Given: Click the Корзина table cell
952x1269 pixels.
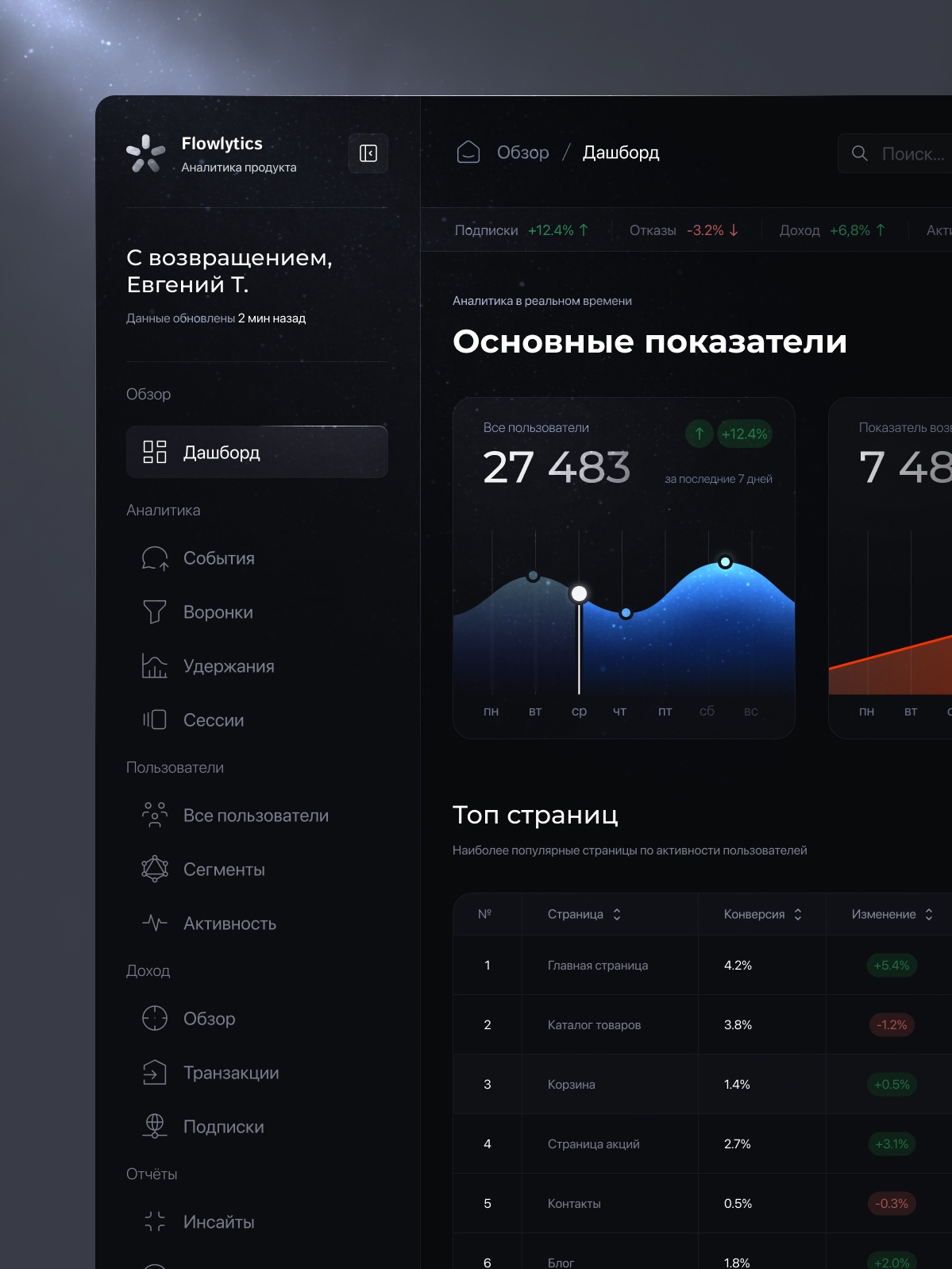Looking at the screenshot, I should coord(610,1085).
